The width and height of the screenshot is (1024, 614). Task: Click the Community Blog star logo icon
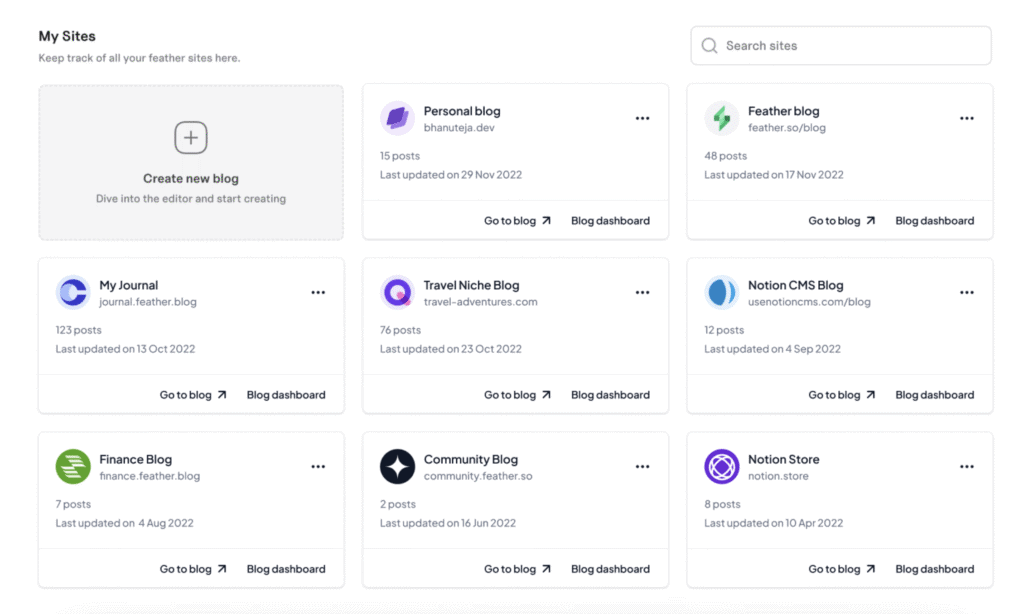[x=397, y=467]
